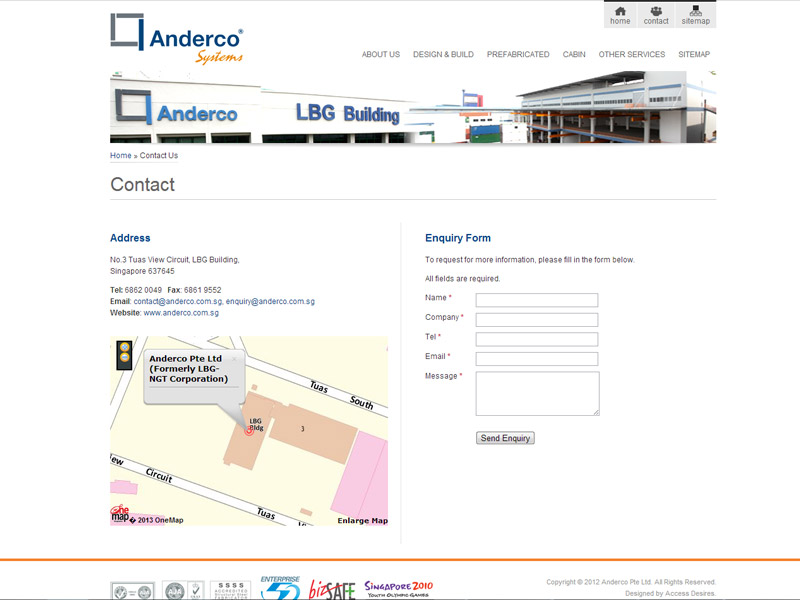The height and width of the screenshot is (600, 800).
Task: Click the Anderco LBG Building banner image
Action: coord(413,107)
